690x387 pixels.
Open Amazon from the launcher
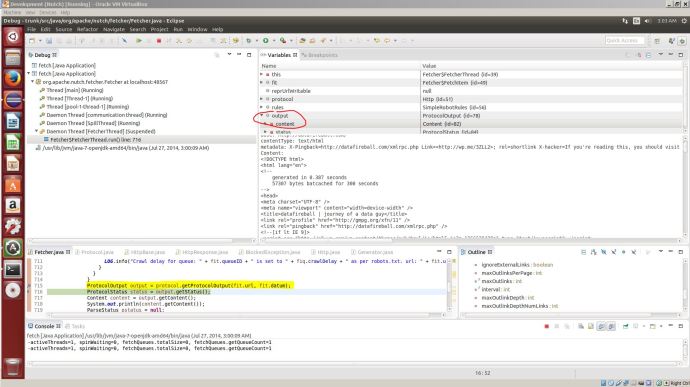[x=13, y=206]
